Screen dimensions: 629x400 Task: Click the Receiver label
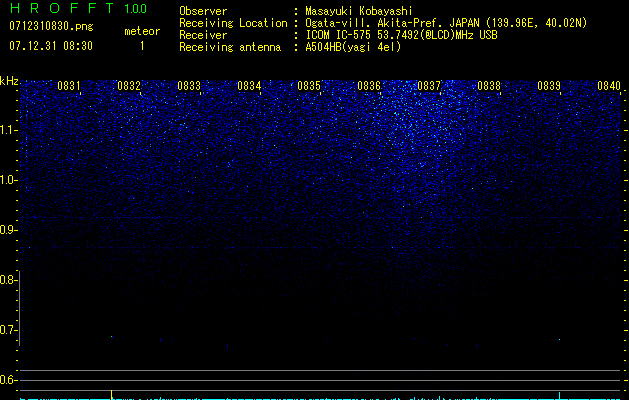203,35
